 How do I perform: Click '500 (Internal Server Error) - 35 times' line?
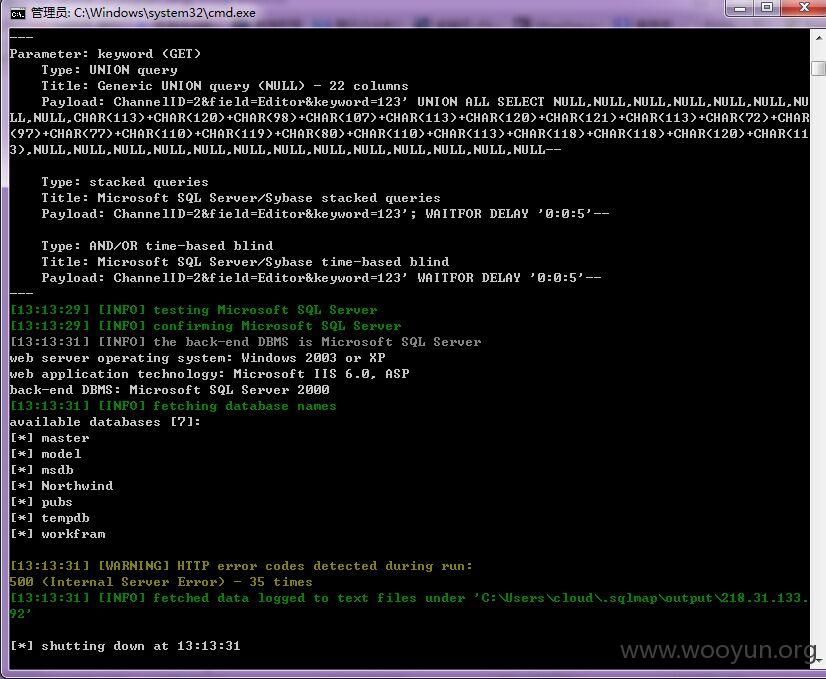click(x=161, y=582)
